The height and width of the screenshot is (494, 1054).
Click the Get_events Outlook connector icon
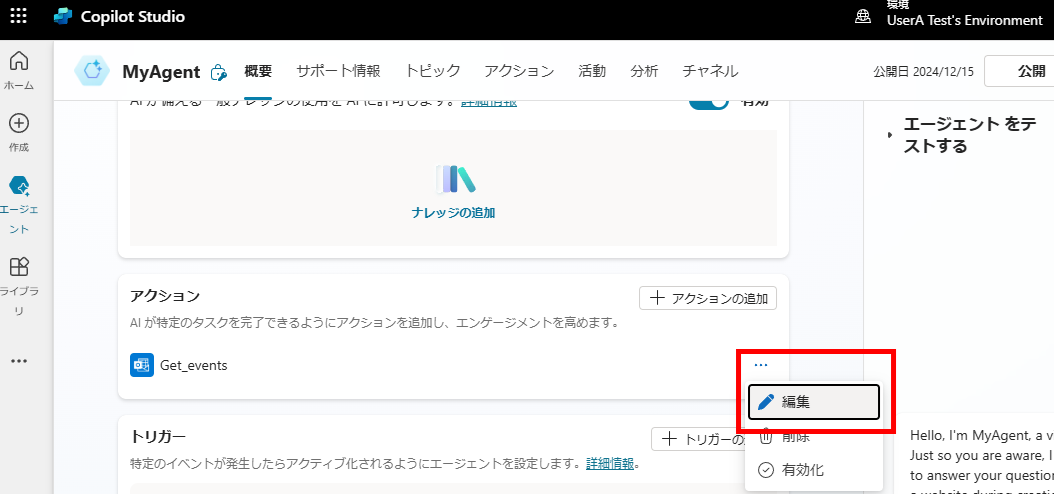click(x=141, y=365)
